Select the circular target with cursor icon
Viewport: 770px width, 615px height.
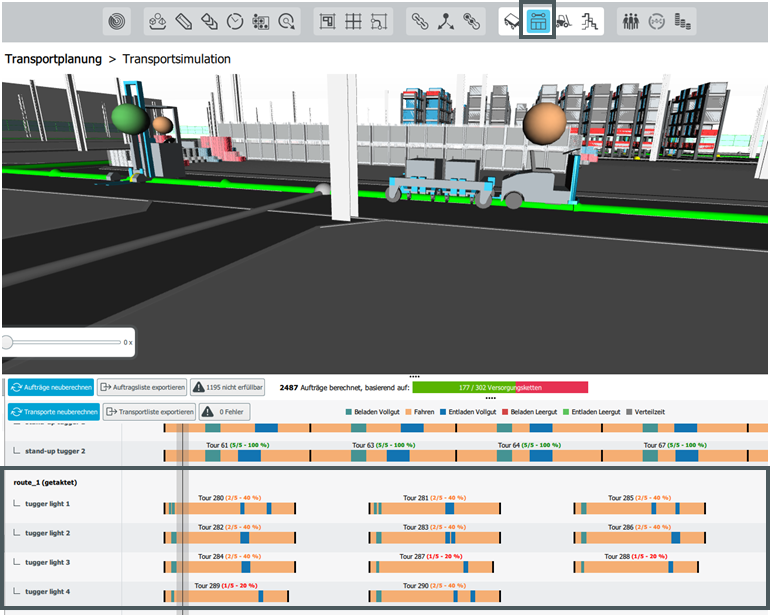click(286, 22)
